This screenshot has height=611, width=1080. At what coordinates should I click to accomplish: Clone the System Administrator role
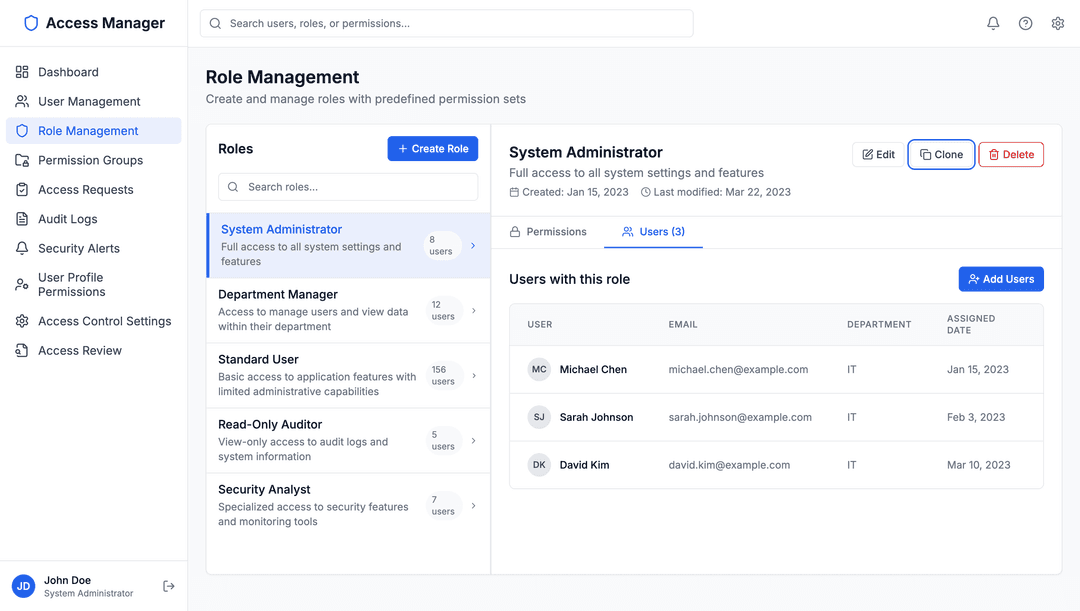pyautogui.click(x=941, y=154)
